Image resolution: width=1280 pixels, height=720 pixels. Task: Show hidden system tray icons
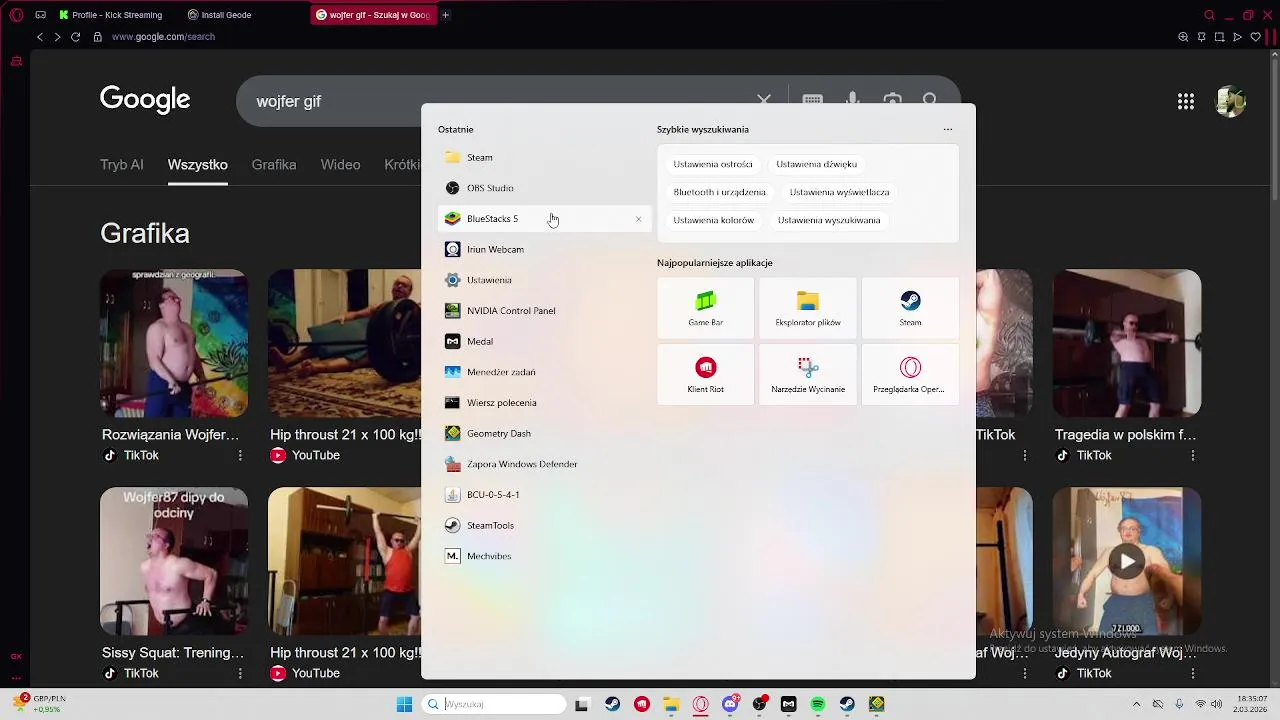tap(1136, 704)
